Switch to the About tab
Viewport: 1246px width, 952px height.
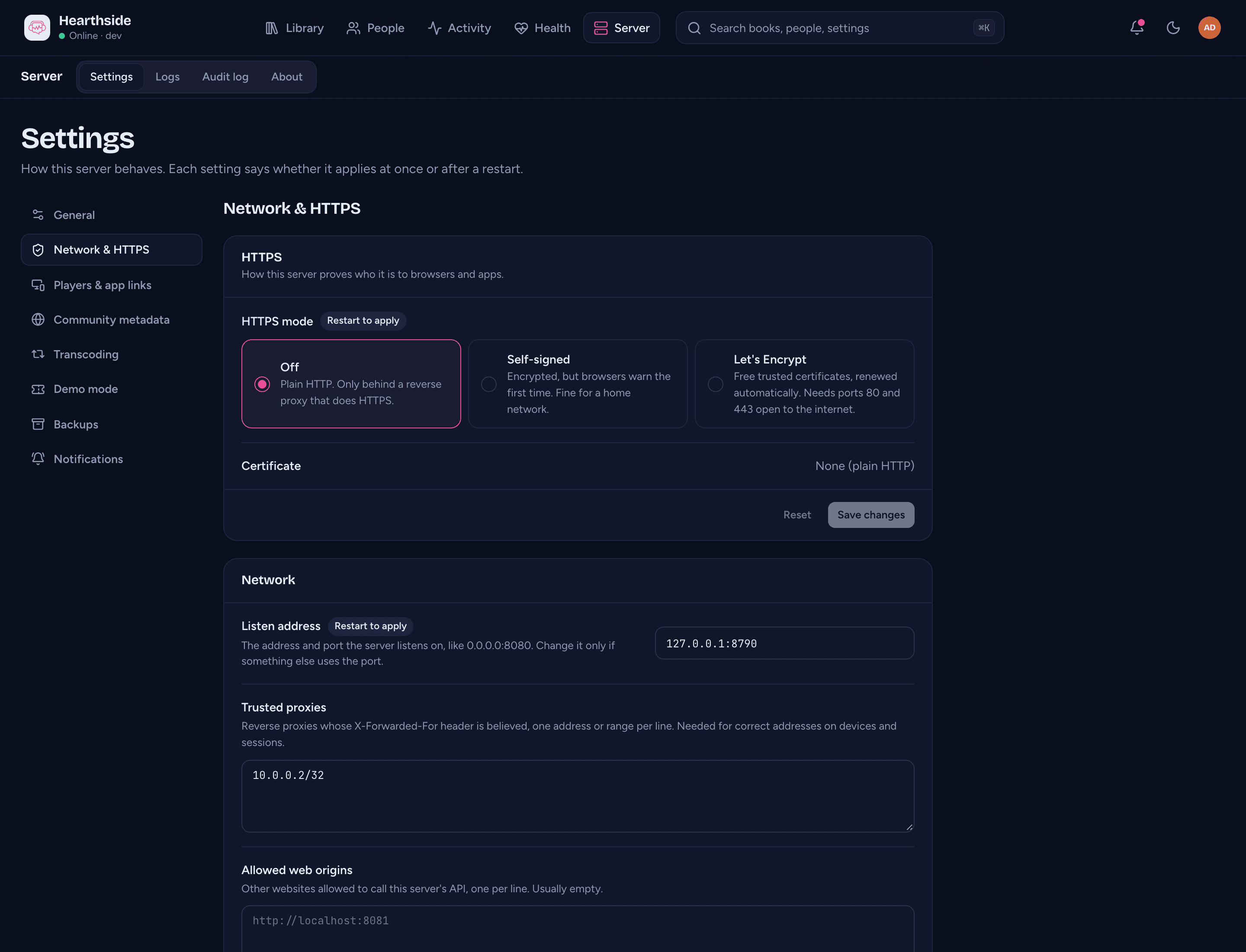287,77
